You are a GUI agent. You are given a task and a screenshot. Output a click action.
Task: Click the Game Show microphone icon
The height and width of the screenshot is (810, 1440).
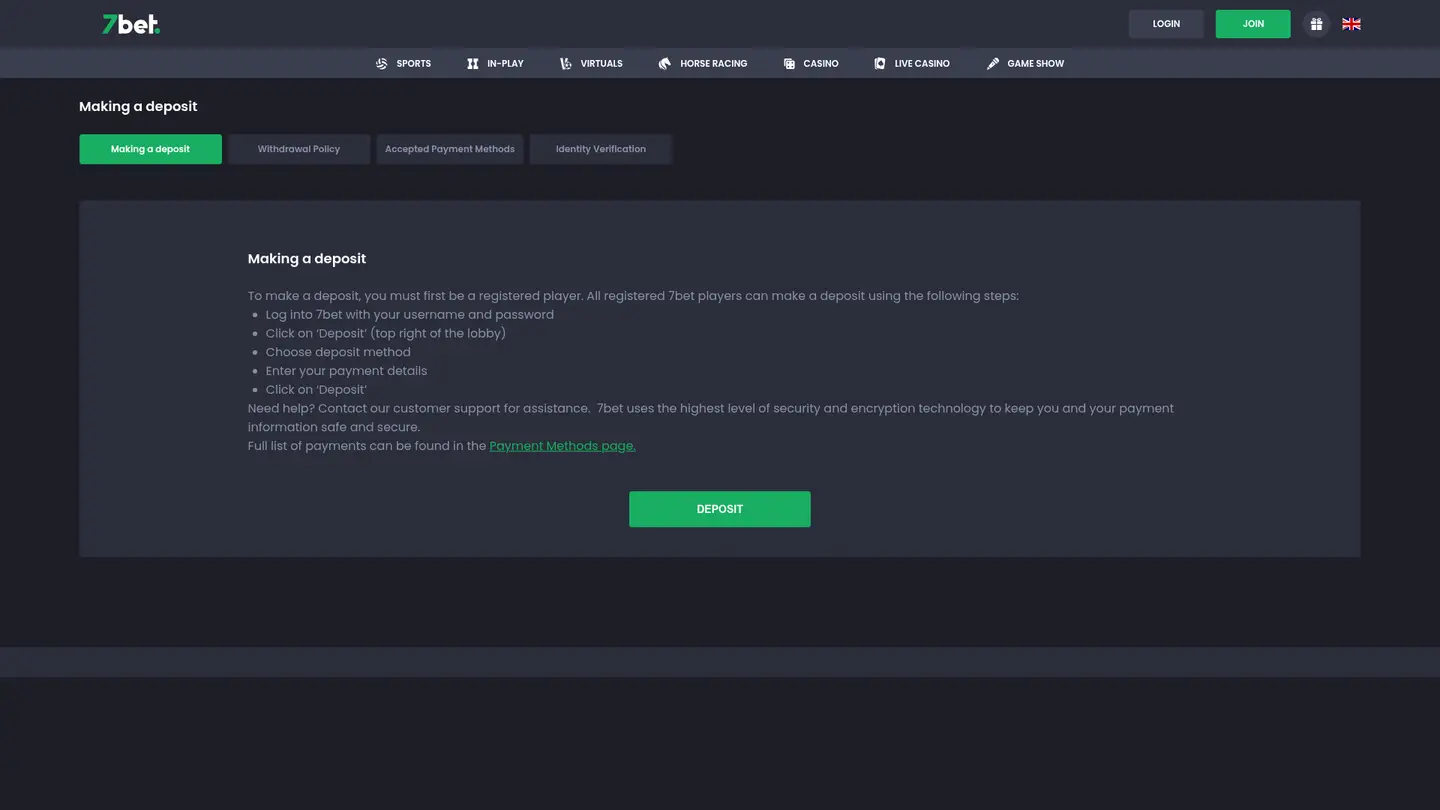[993, 63]
